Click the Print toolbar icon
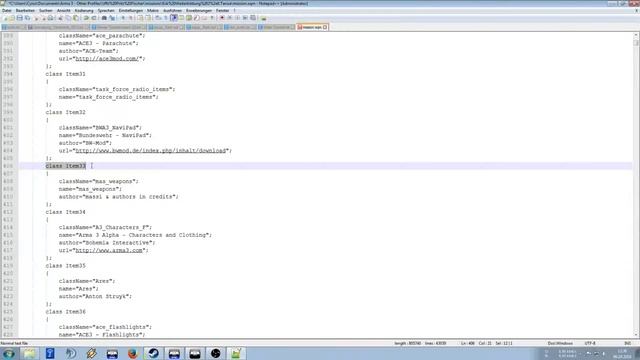 (51, 18)
